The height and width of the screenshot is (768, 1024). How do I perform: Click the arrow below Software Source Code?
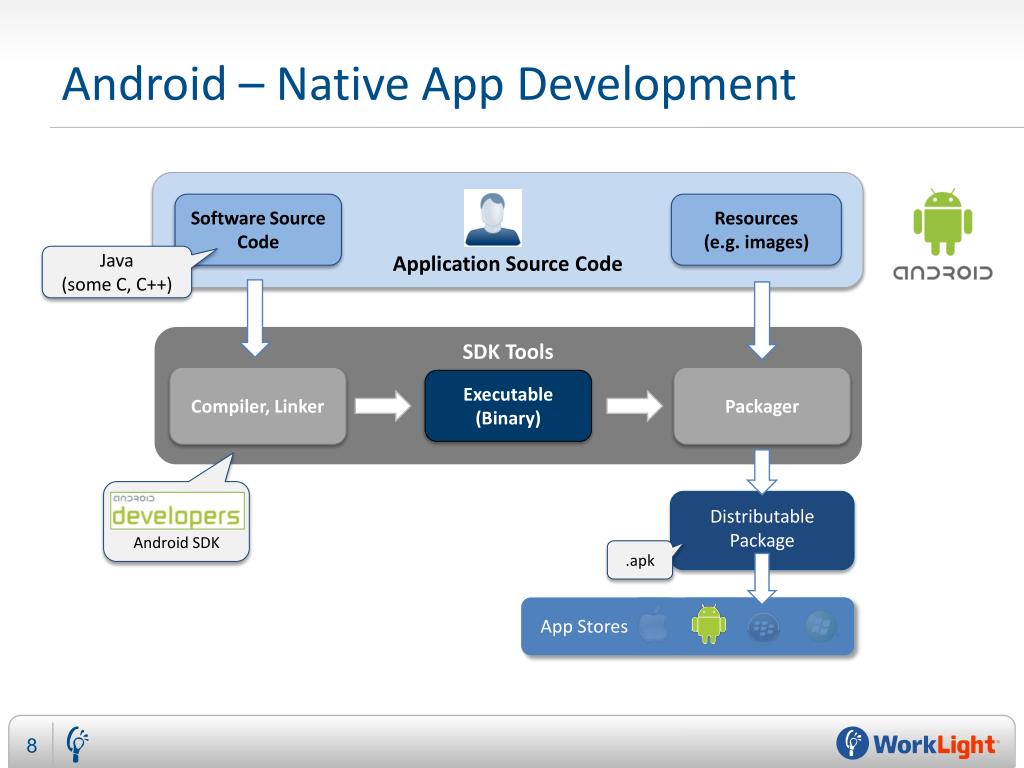pos(255,318)
